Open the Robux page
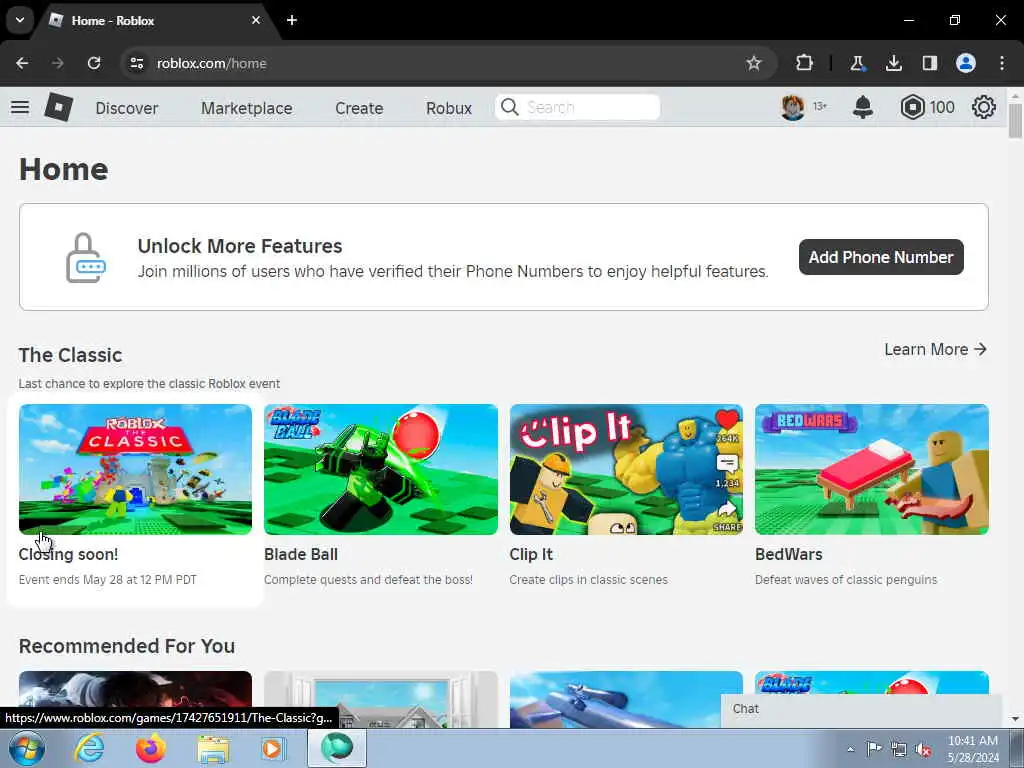1024x768 pixels. [x=449, y=108]
